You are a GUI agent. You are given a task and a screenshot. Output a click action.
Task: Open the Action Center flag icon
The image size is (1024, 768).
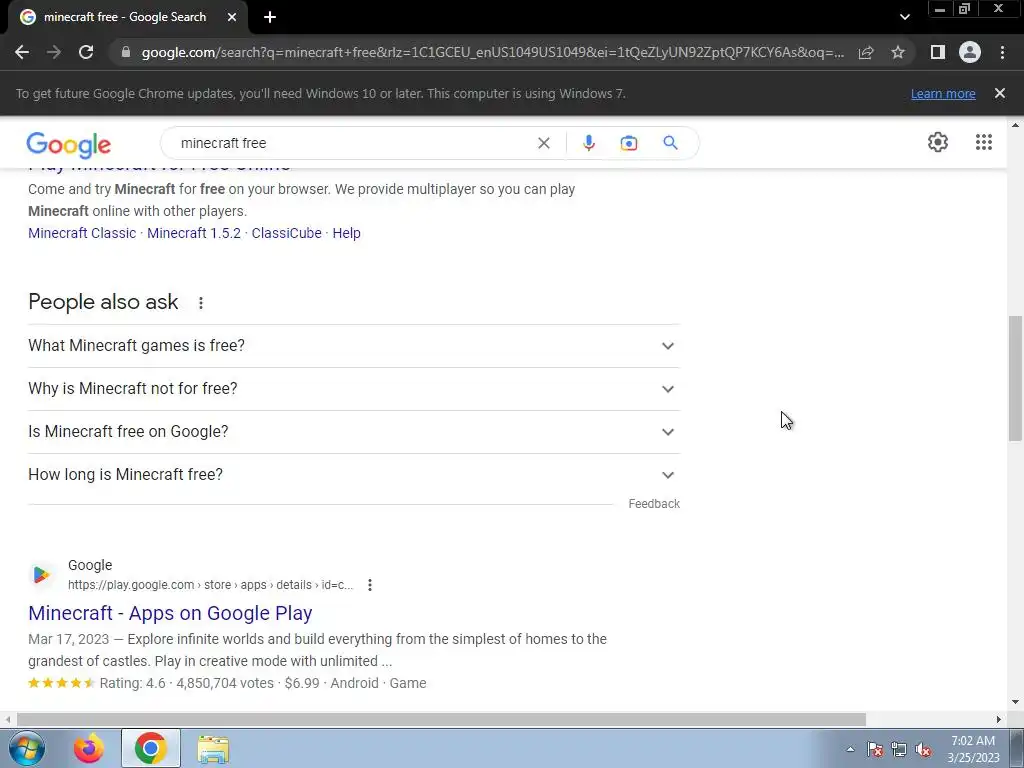[875, 749]
